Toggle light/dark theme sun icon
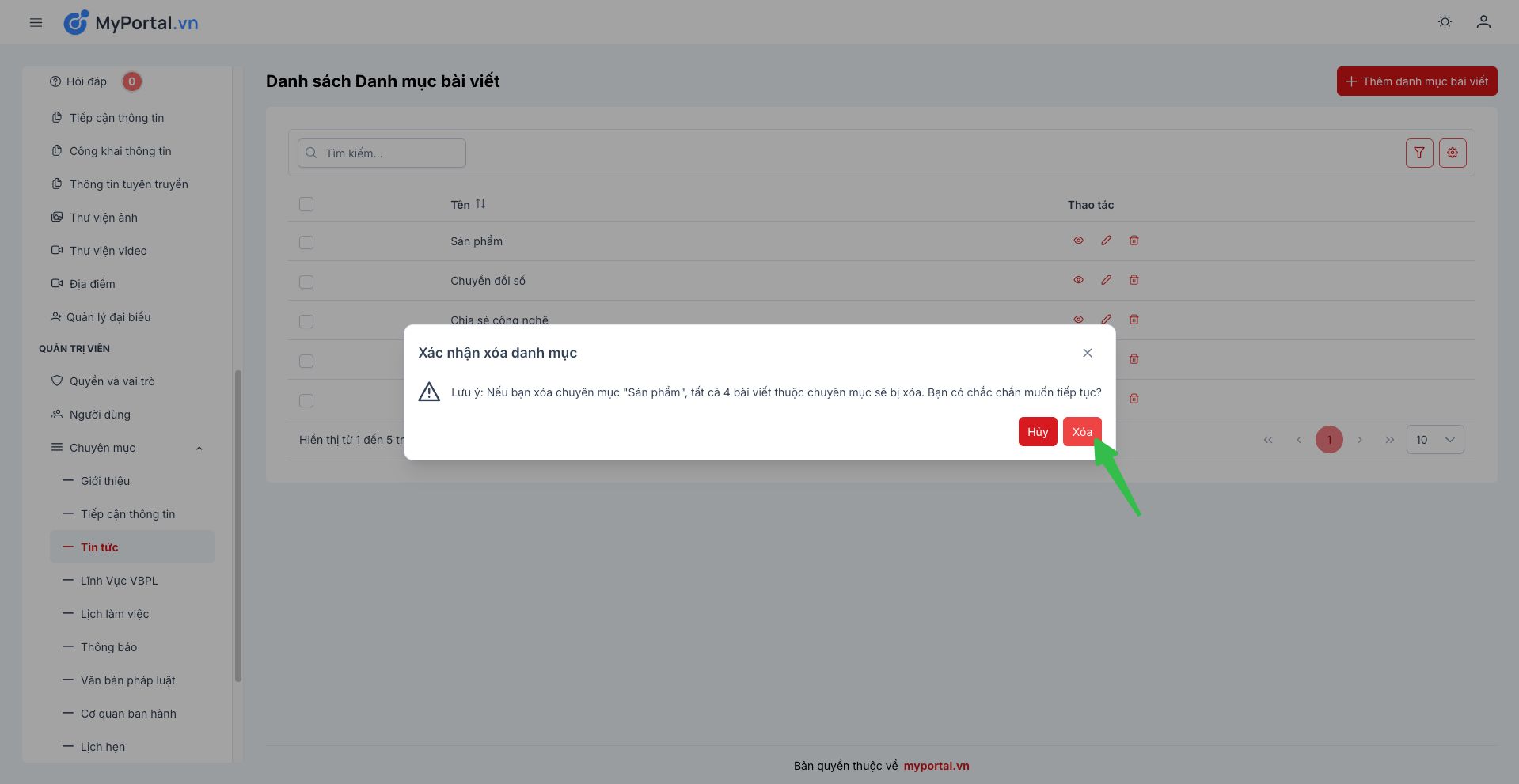Viewport: 1519px width, 784px height. coord(1445,22)
